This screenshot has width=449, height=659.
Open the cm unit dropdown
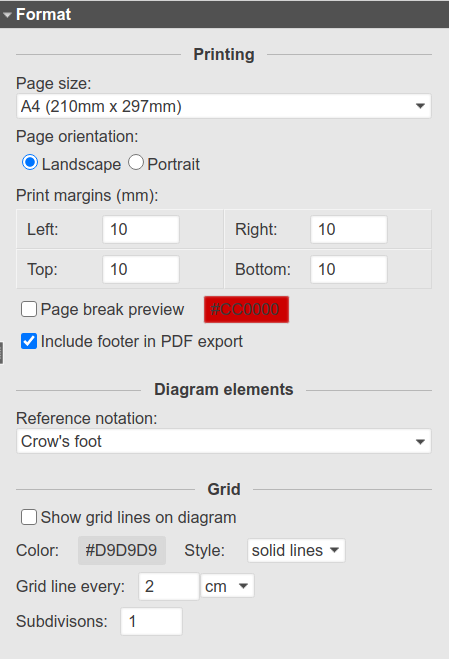pyautogui.click(x=227, y=586)
